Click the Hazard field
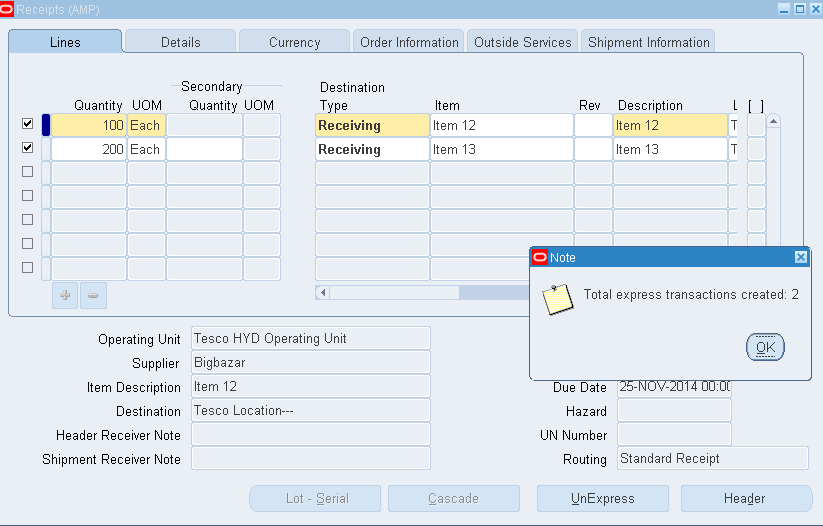This screenshot has width=823, height=526. click(674, 411)
